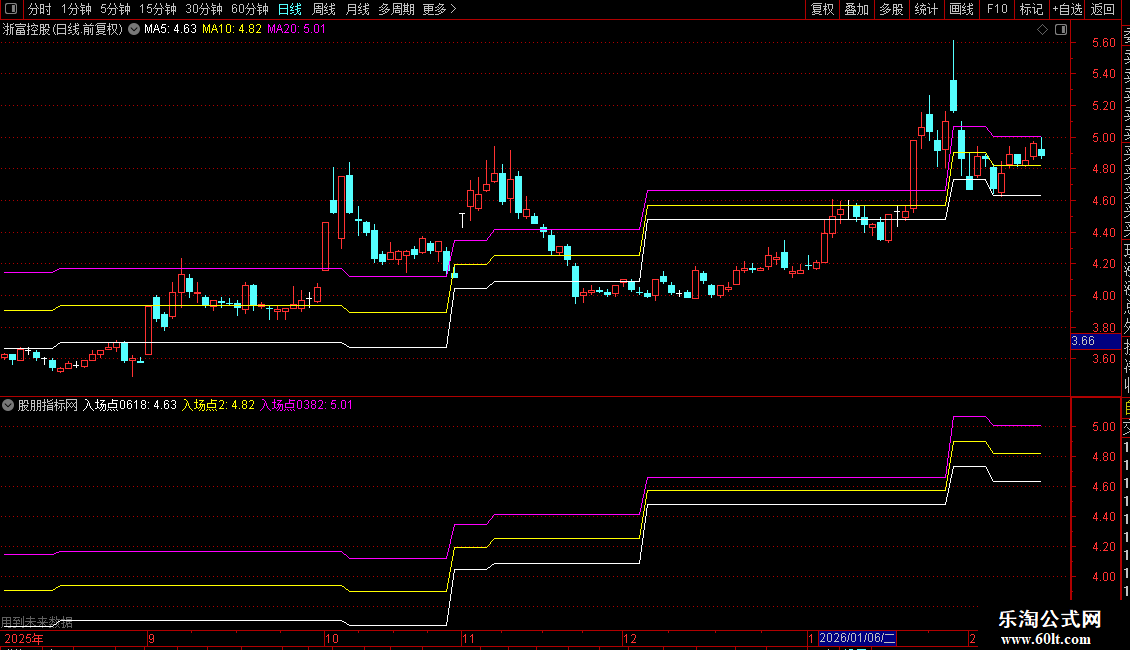Select the 30分钟 period tab
This screenshot has height=650, width=1130.
tap(203, 9)
